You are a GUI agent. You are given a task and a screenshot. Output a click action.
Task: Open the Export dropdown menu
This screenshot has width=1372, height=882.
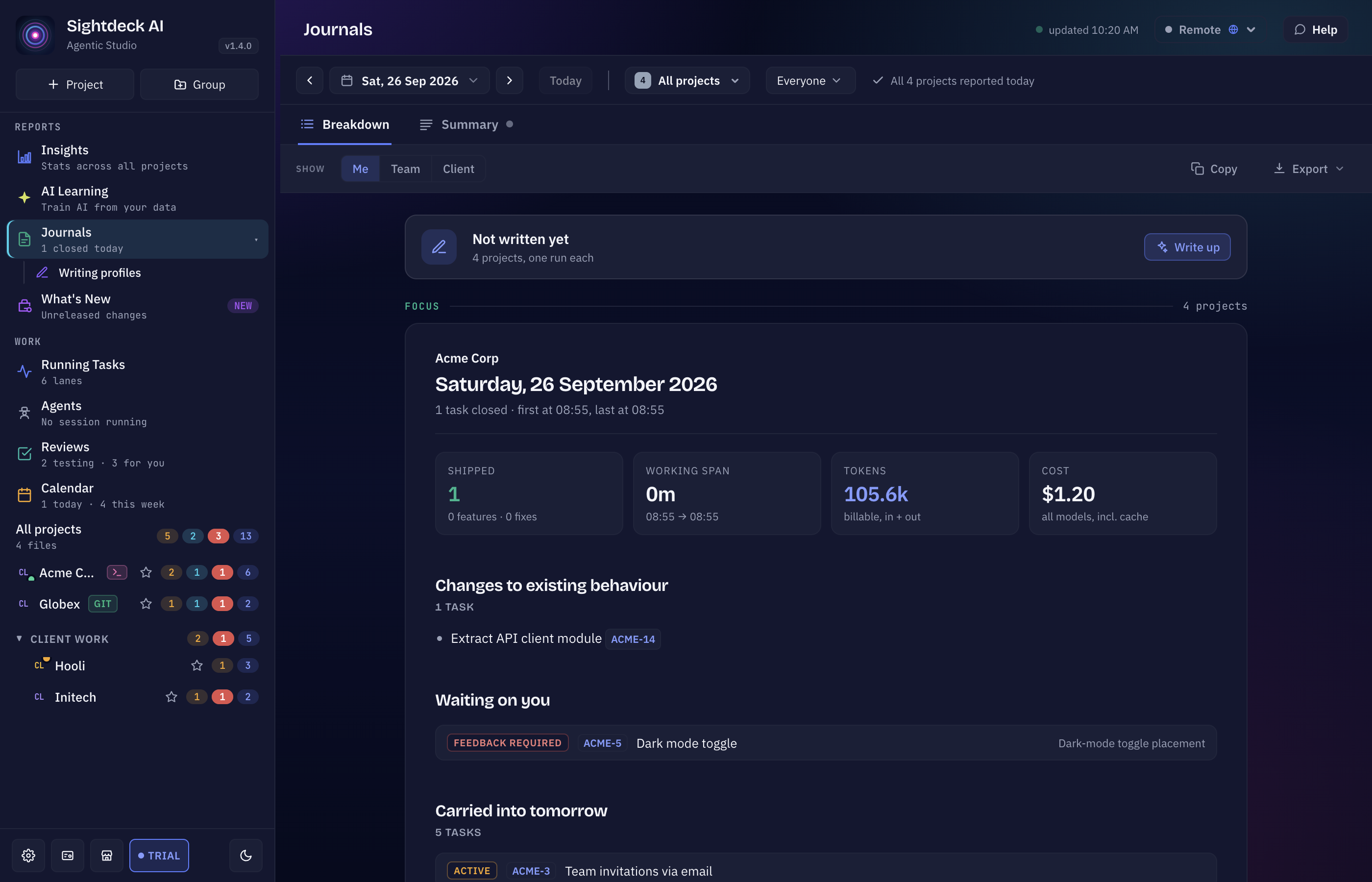click(x=1308, y=169)
